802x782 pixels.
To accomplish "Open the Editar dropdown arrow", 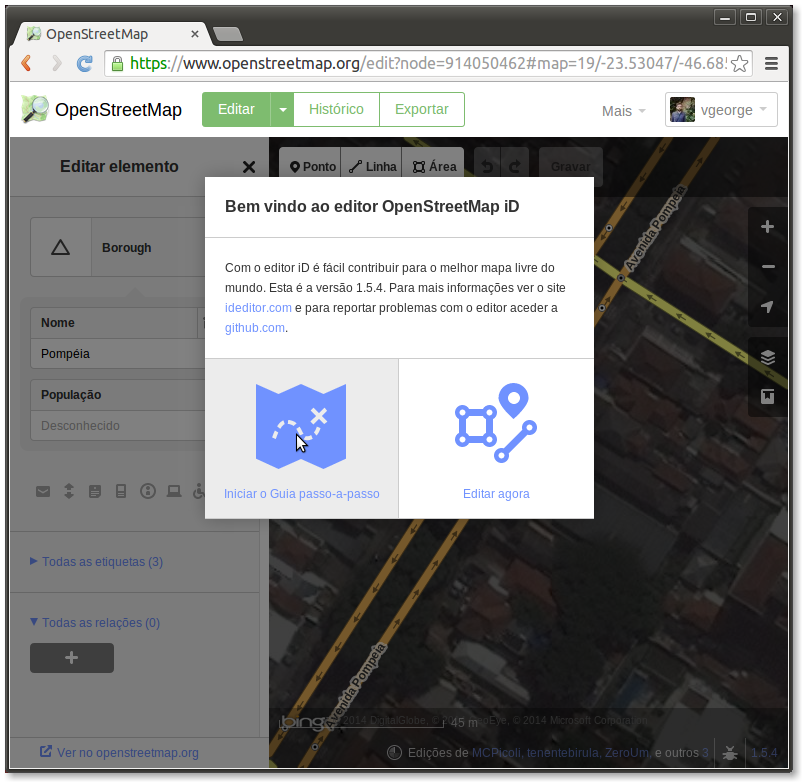I will click(282, 109).
